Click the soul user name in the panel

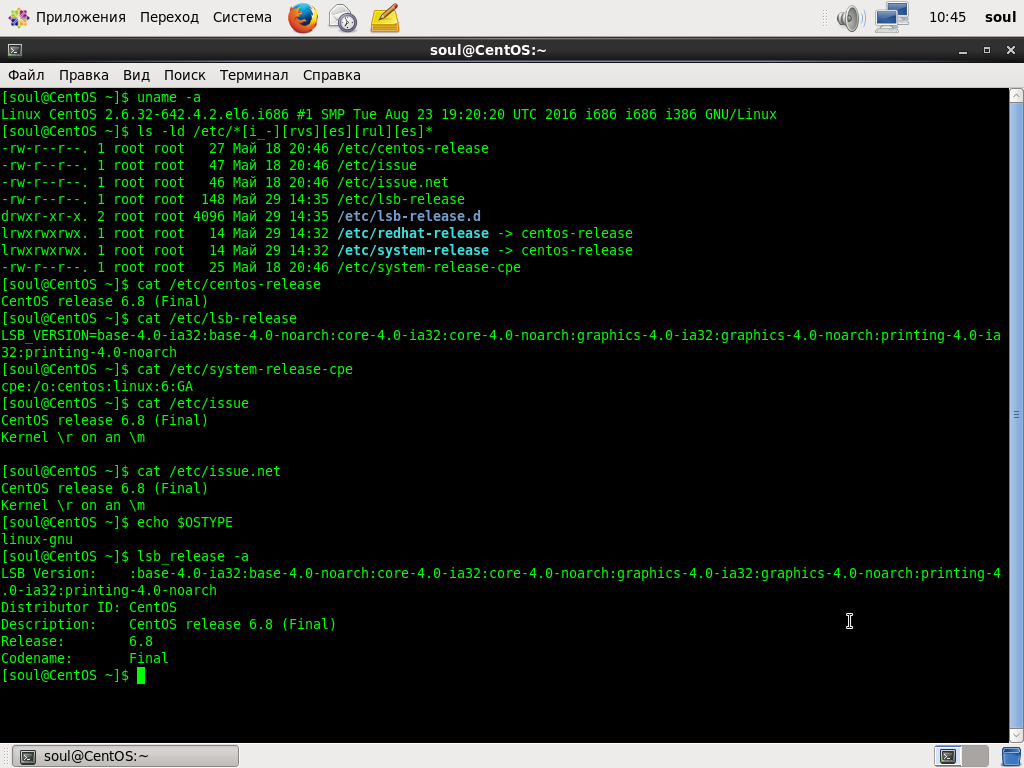tap(1000, 18)
